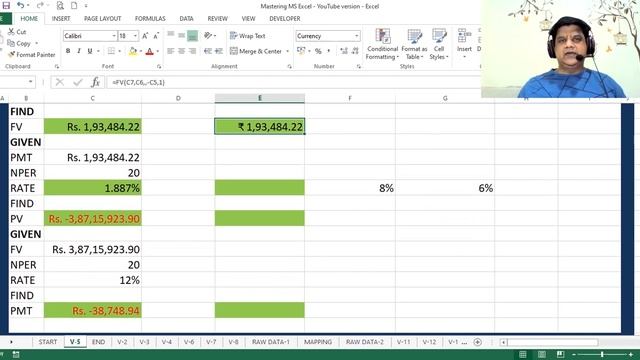The width and height of the screenshot is (640, 360).
Task: Align text right in the cell
Action: pyautogui.click(x=193, y=51)
